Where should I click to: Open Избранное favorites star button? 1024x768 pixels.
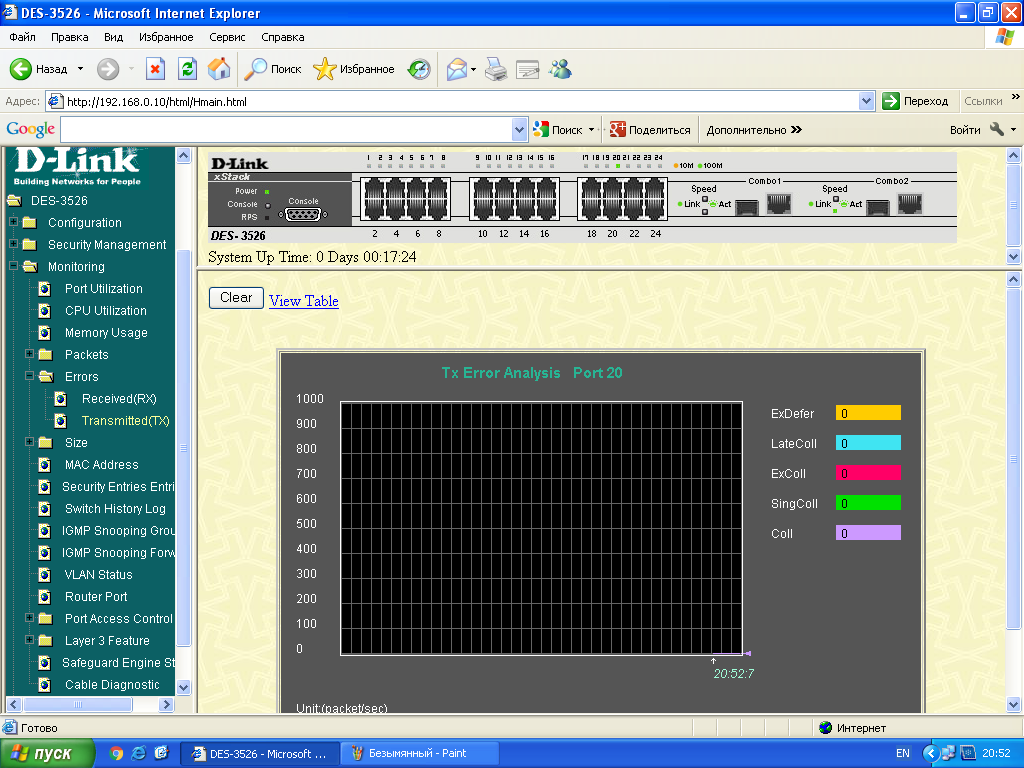point(353,69)
